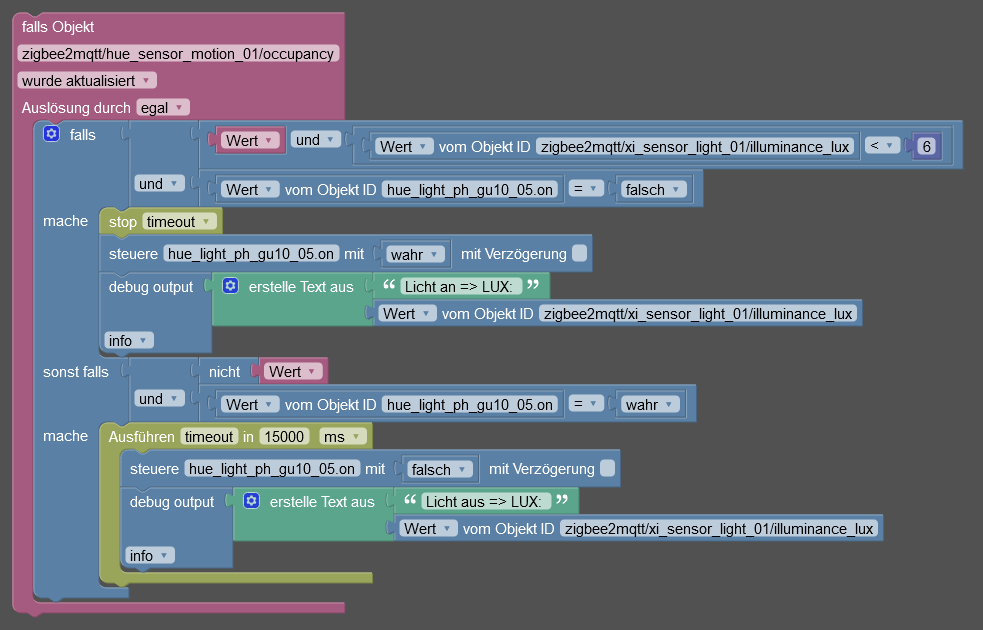983x630 pixels.
Task: Open Wert dropdown before illuminance_lux comparison
Action: [x=404, y=147]
